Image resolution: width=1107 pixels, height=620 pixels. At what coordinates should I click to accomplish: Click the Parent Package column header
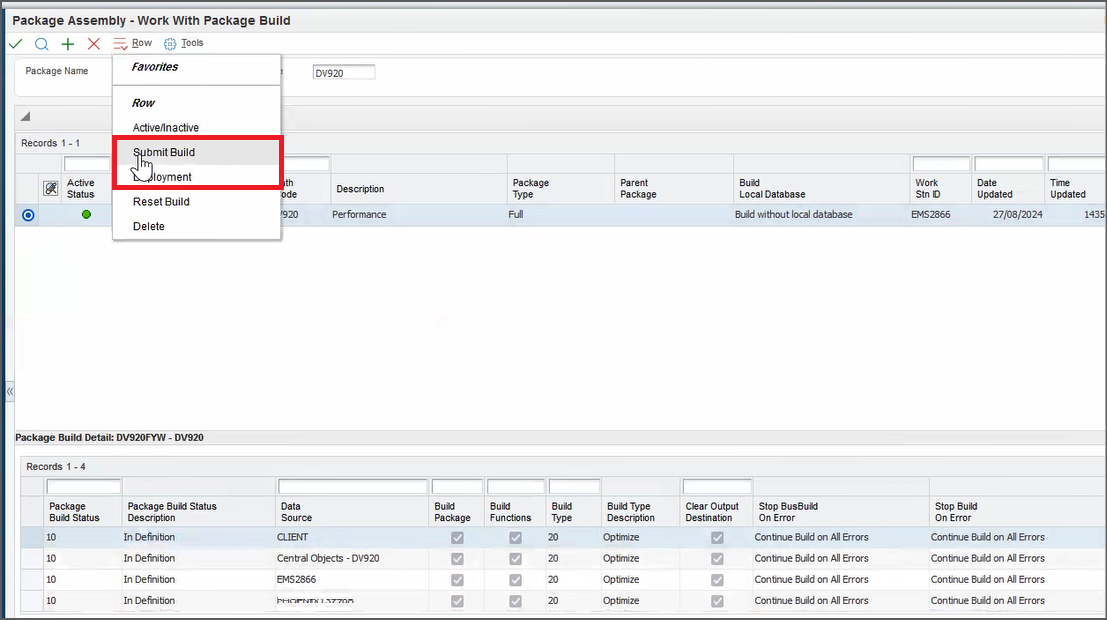[638, 189]
